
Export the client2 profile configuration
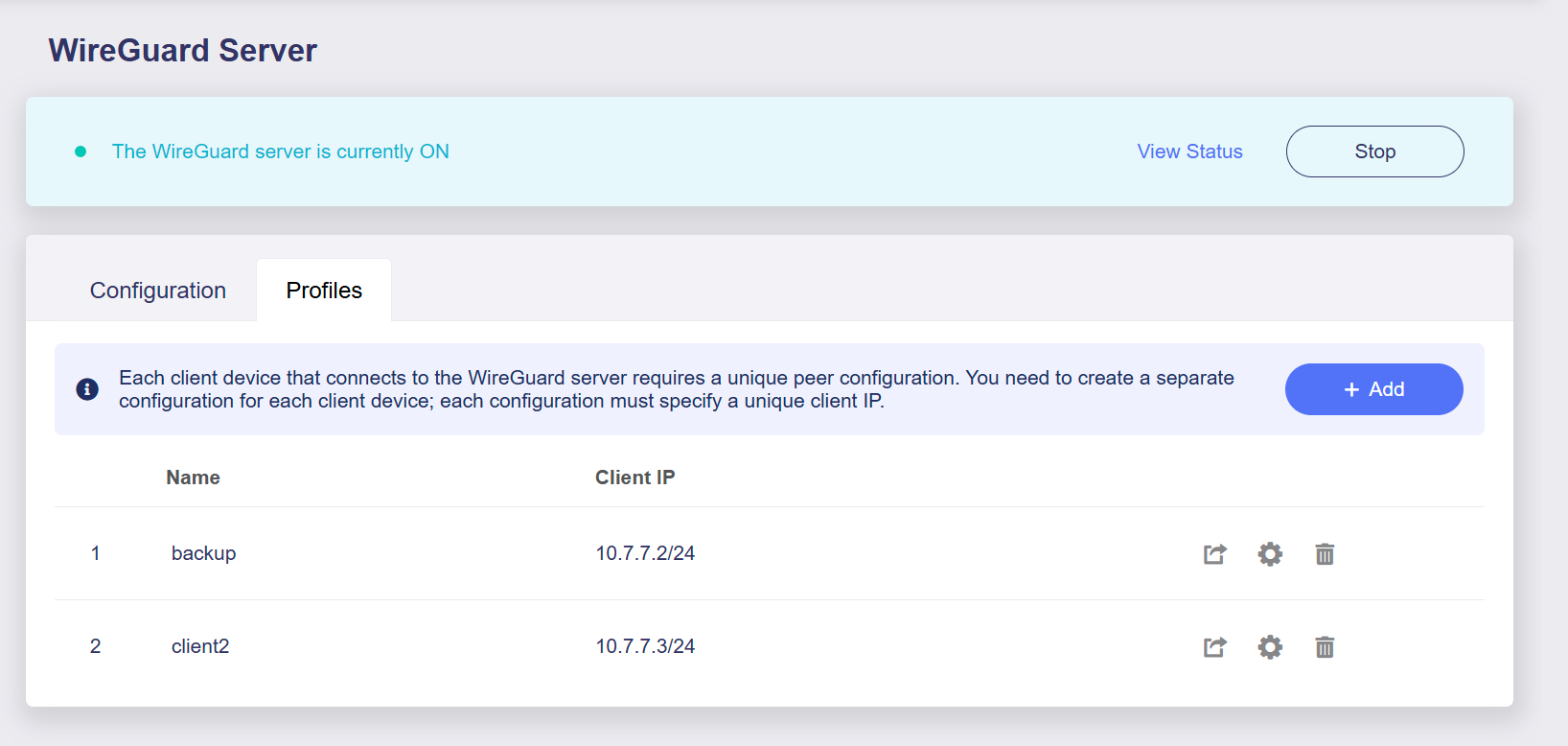point(1214,647)
